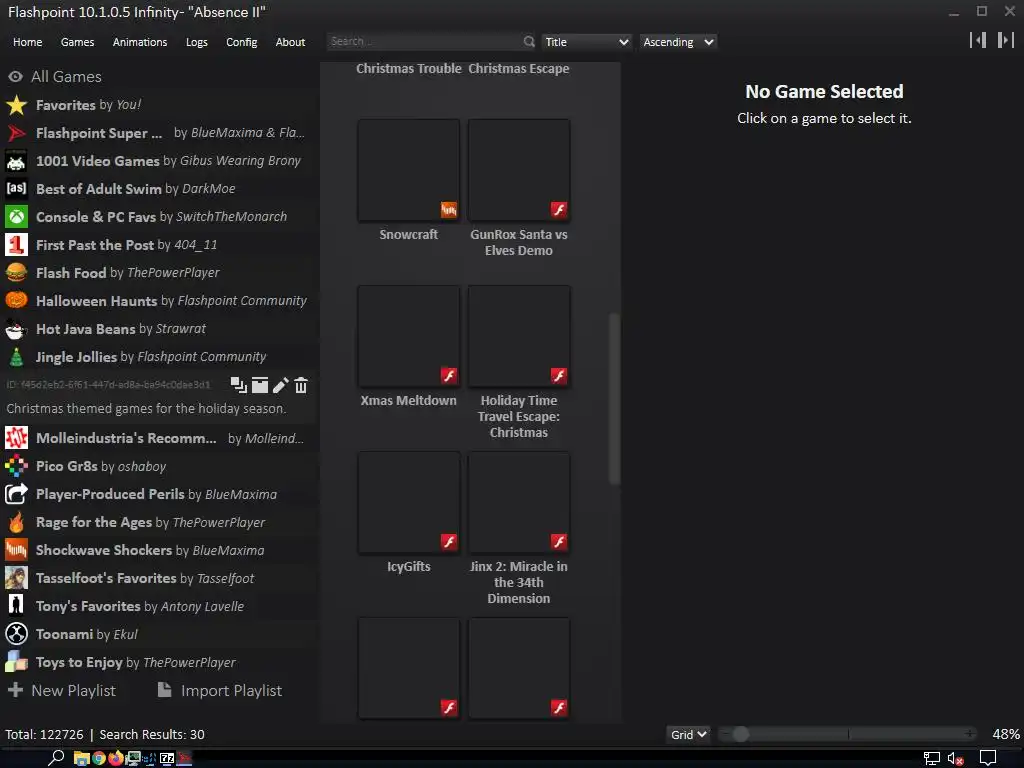
Task: Duplicate the Jingle Jollies playlist
Action: tap(238, 385)
